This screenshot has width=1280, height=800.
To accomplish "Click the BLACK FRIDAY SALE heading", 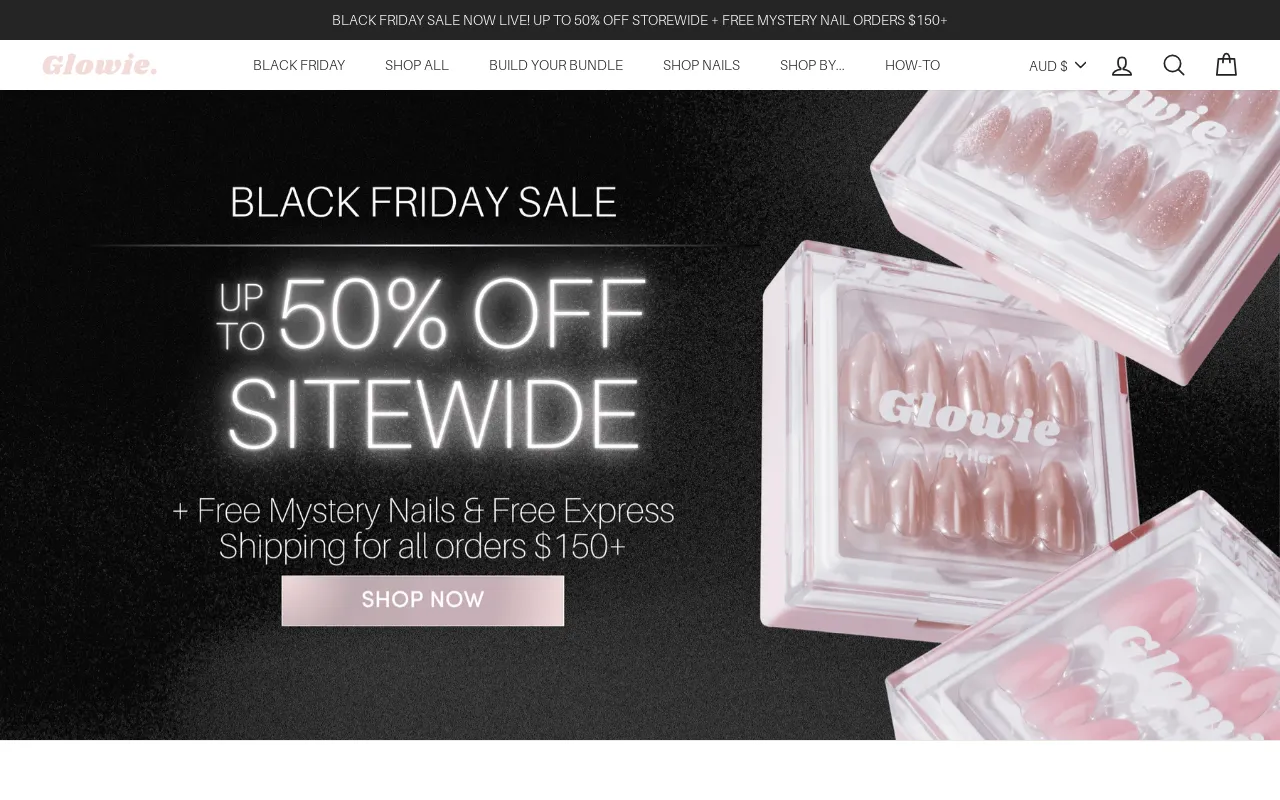I will pyautogui.click(x=423, y=202).
